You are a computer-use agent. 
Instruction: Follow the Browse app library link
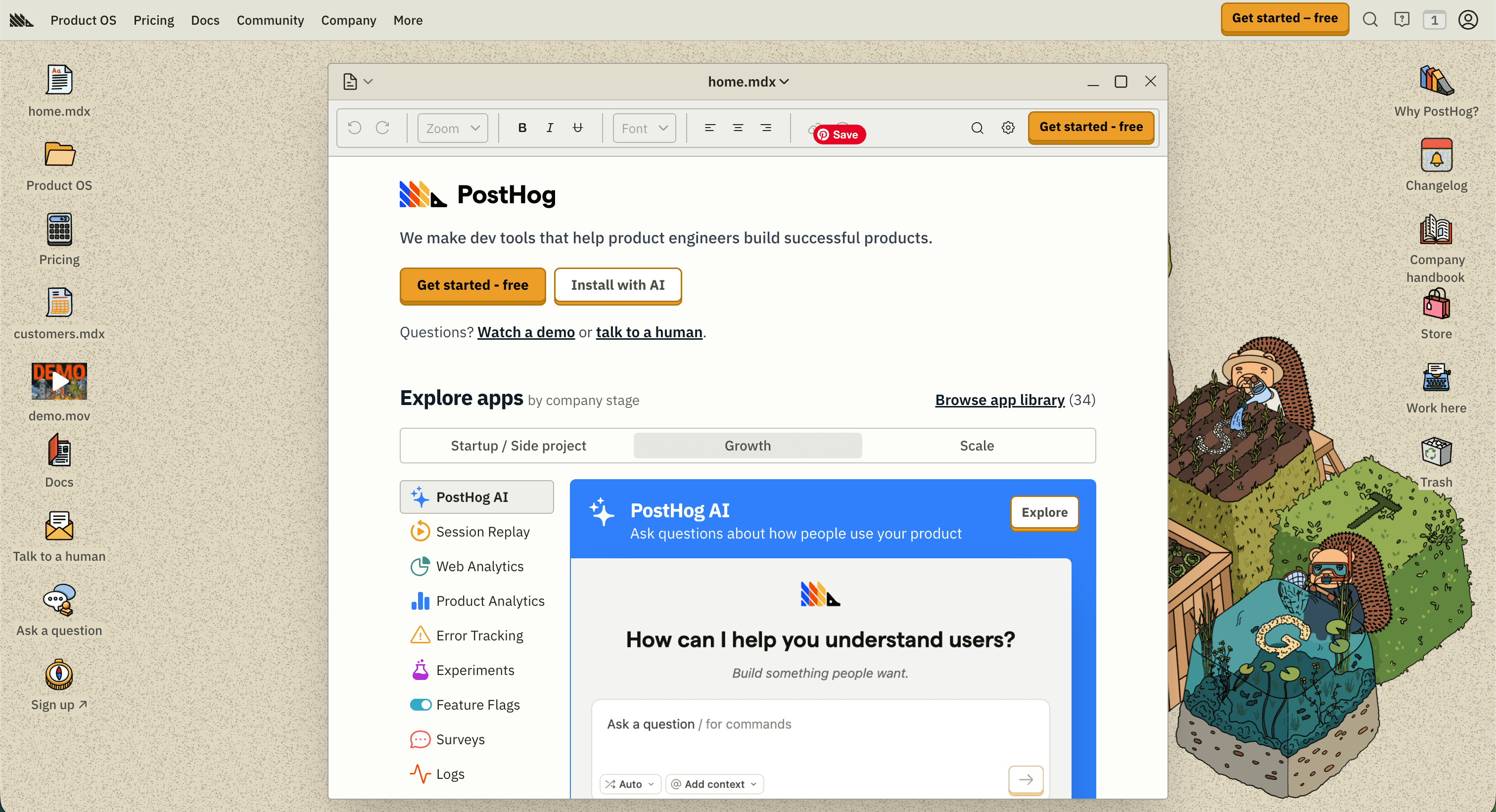pyautogui.click(x=999, y=400)
